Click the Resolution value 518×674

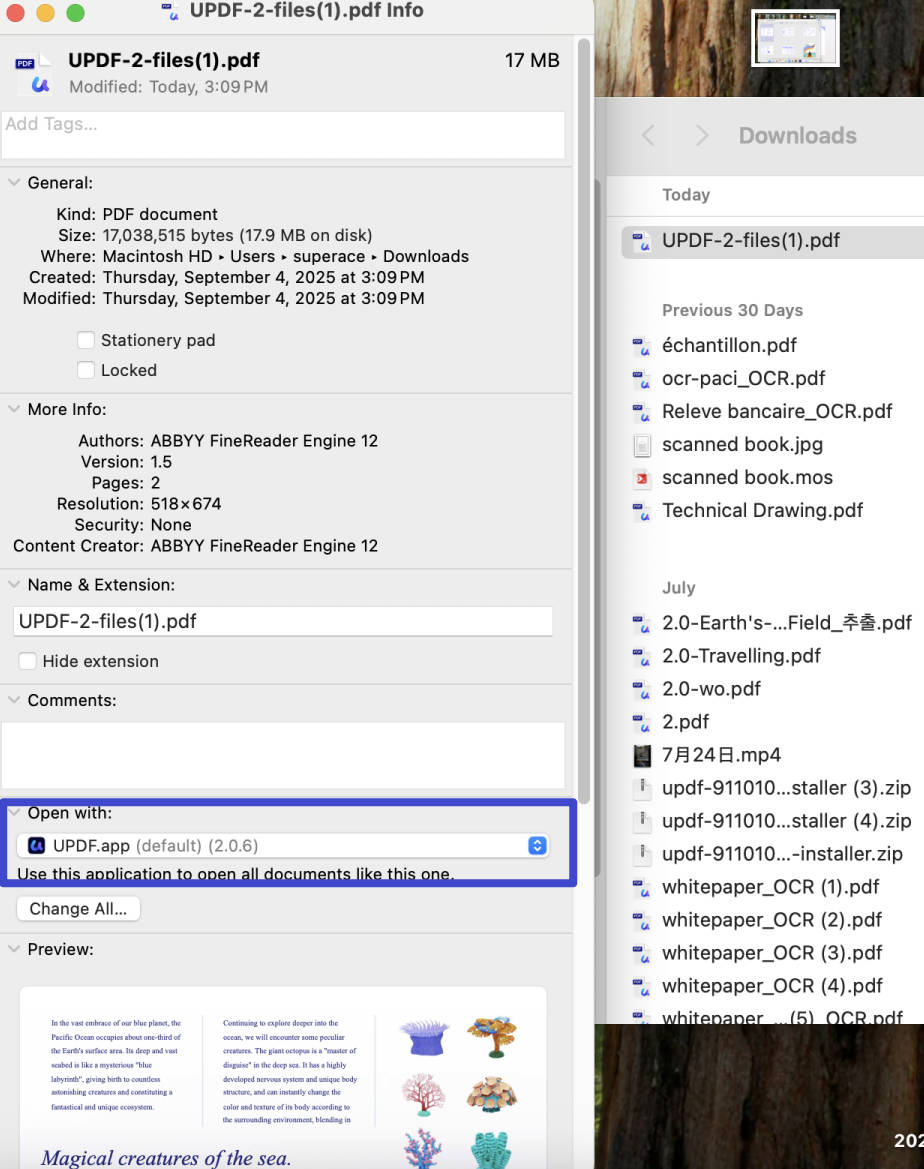coord(186,504)
